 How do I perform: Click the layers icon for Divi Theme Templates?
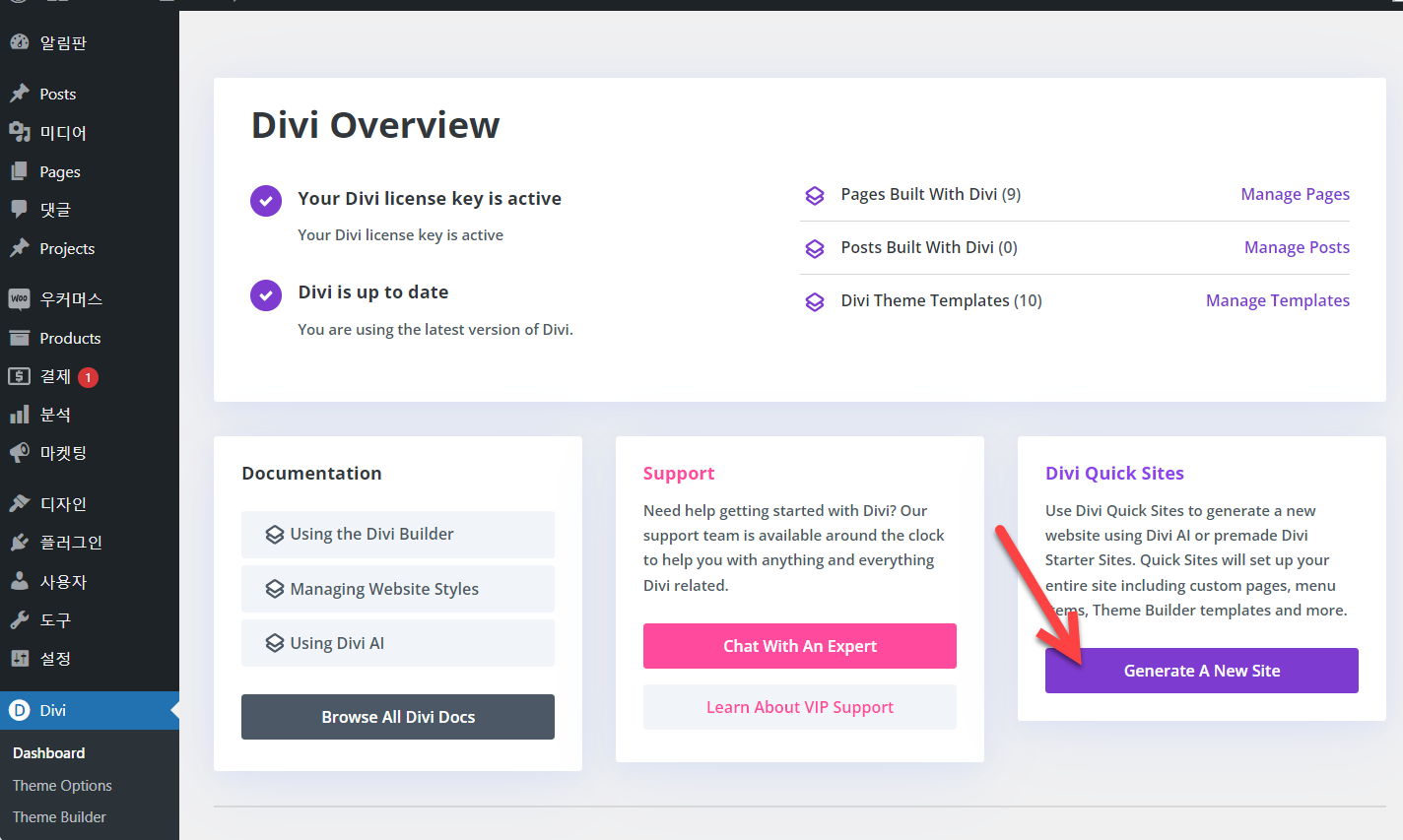pyautogui.click(x=815, y=301)
